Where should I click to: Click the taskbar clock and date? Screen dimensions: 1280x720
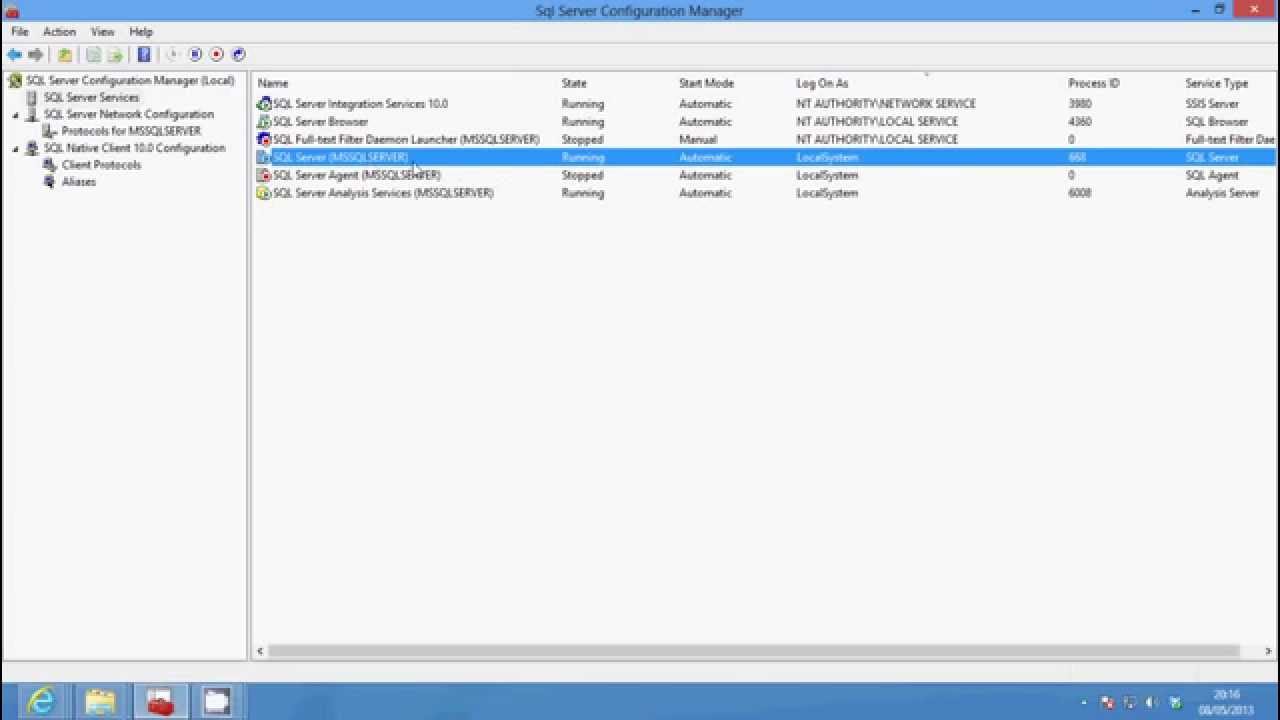[x=1225, y=702]
